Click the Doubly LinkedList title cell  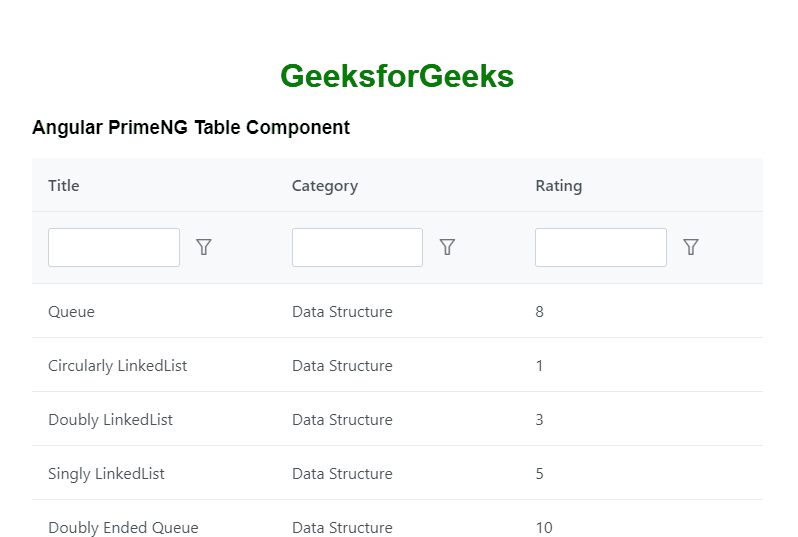click(110, 420)
